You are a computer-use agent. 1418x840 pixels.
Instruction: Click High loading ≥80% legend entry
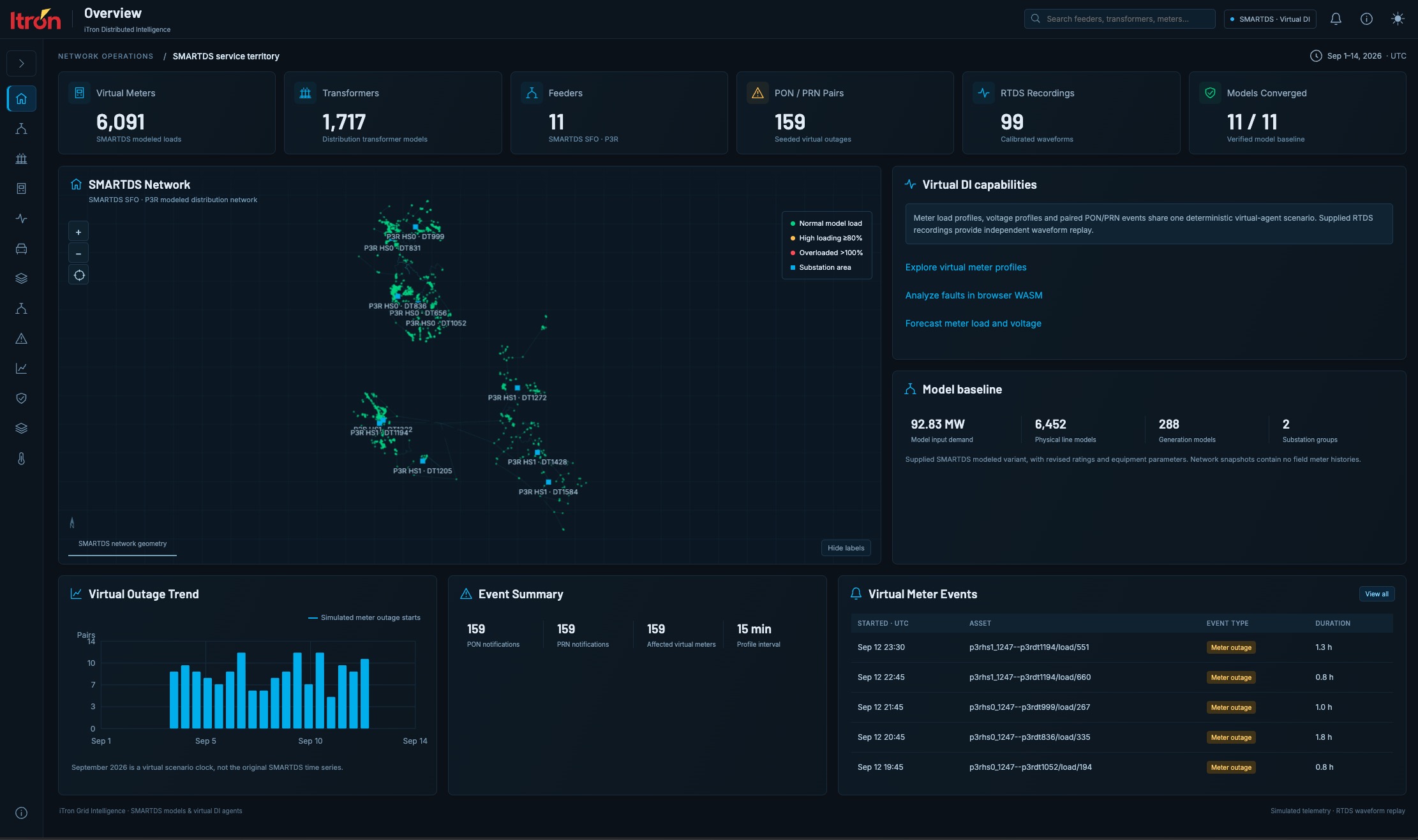click(x=826, y=238)
